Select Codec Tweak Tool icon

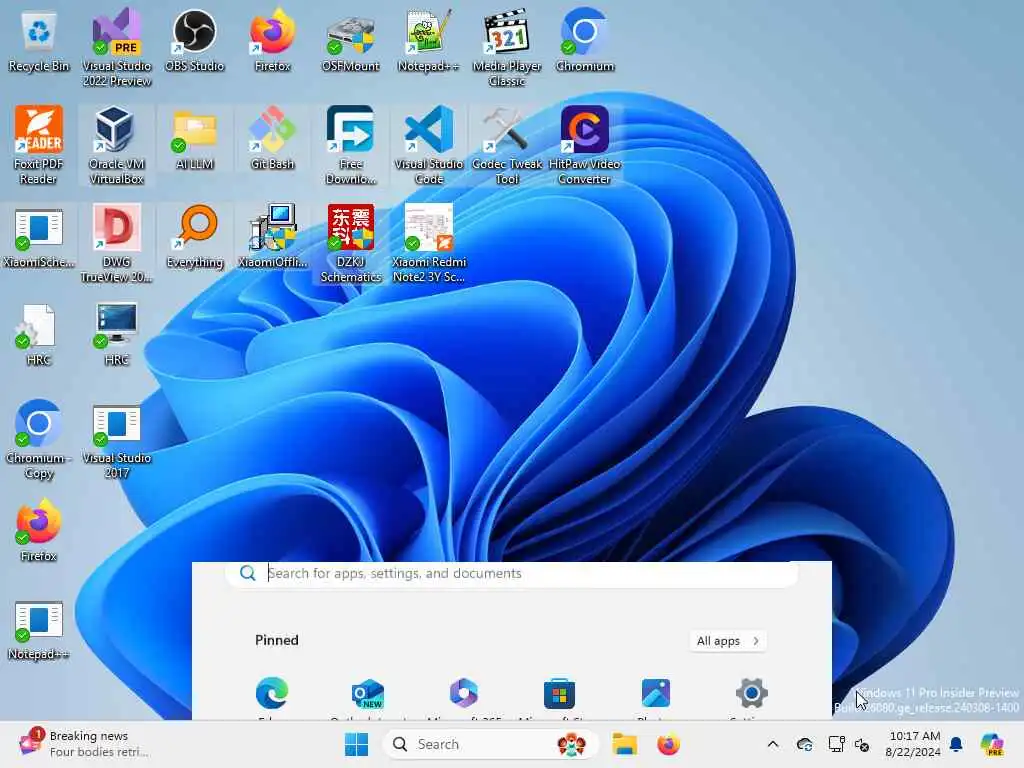point(507,145)
